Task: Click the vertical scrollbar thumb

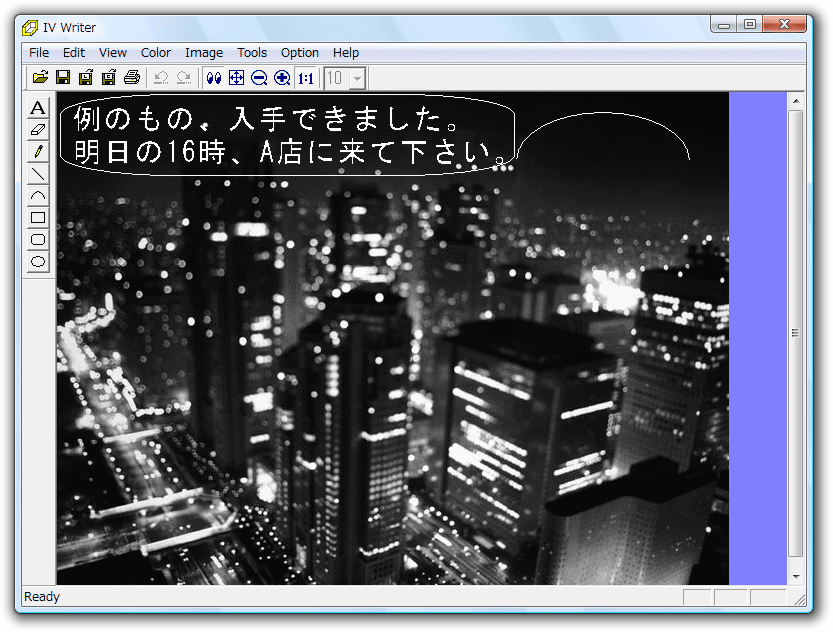Action: coord(795,333)
